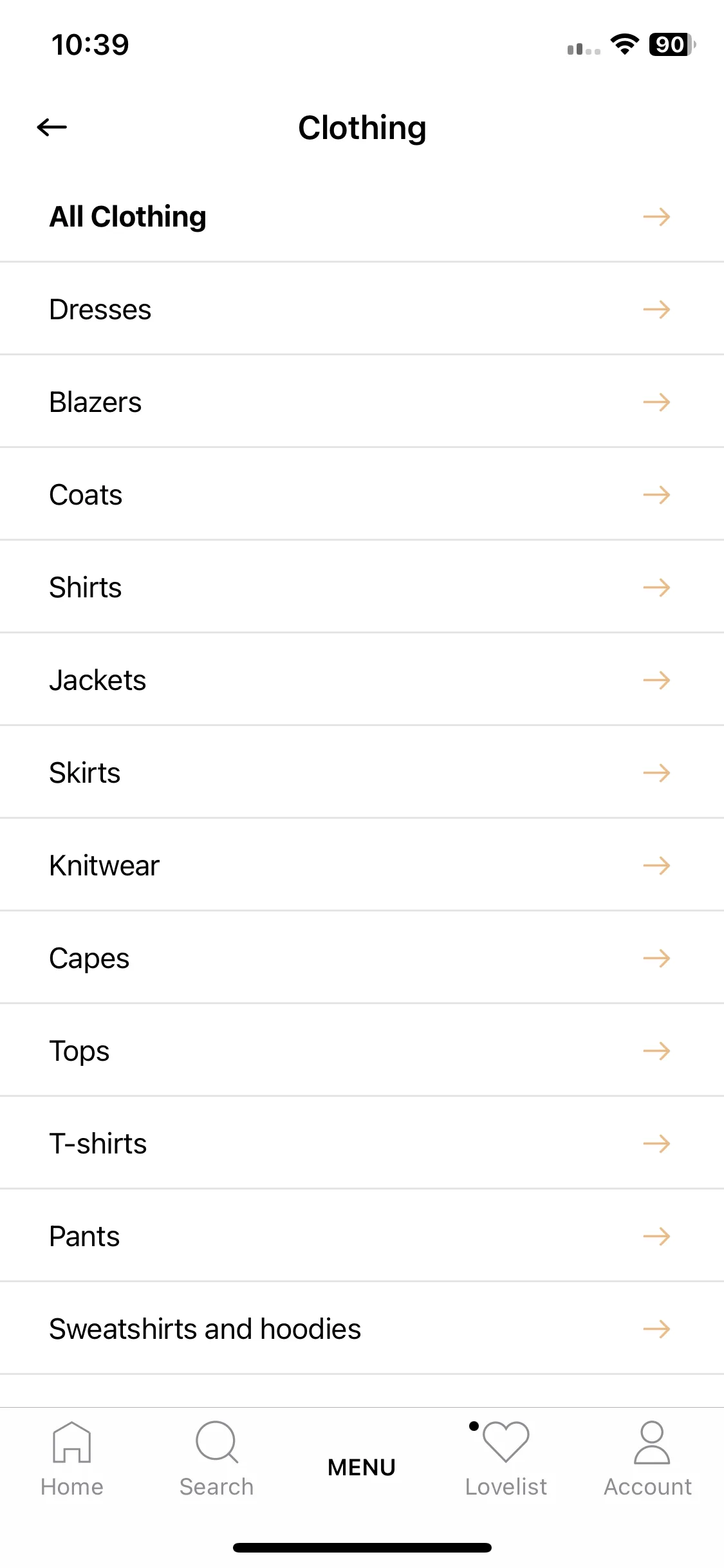Viewport: 724px width, 1568px height.
Task: Tap the back arrow icon
Action: [52, 127]
